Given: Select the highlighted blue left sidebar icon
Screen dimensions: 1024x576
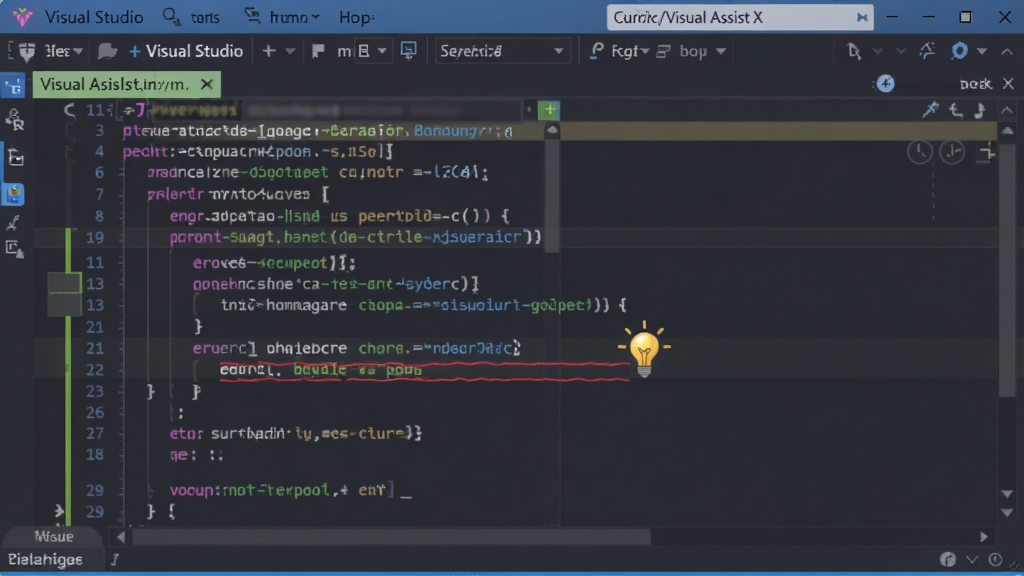Looking at the screenshot, I should click(x=14, y=194).
